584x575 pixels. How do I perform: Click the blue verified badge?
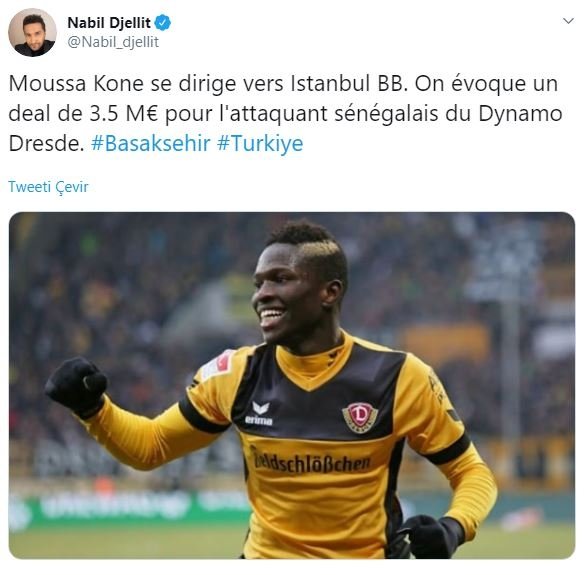162,23
